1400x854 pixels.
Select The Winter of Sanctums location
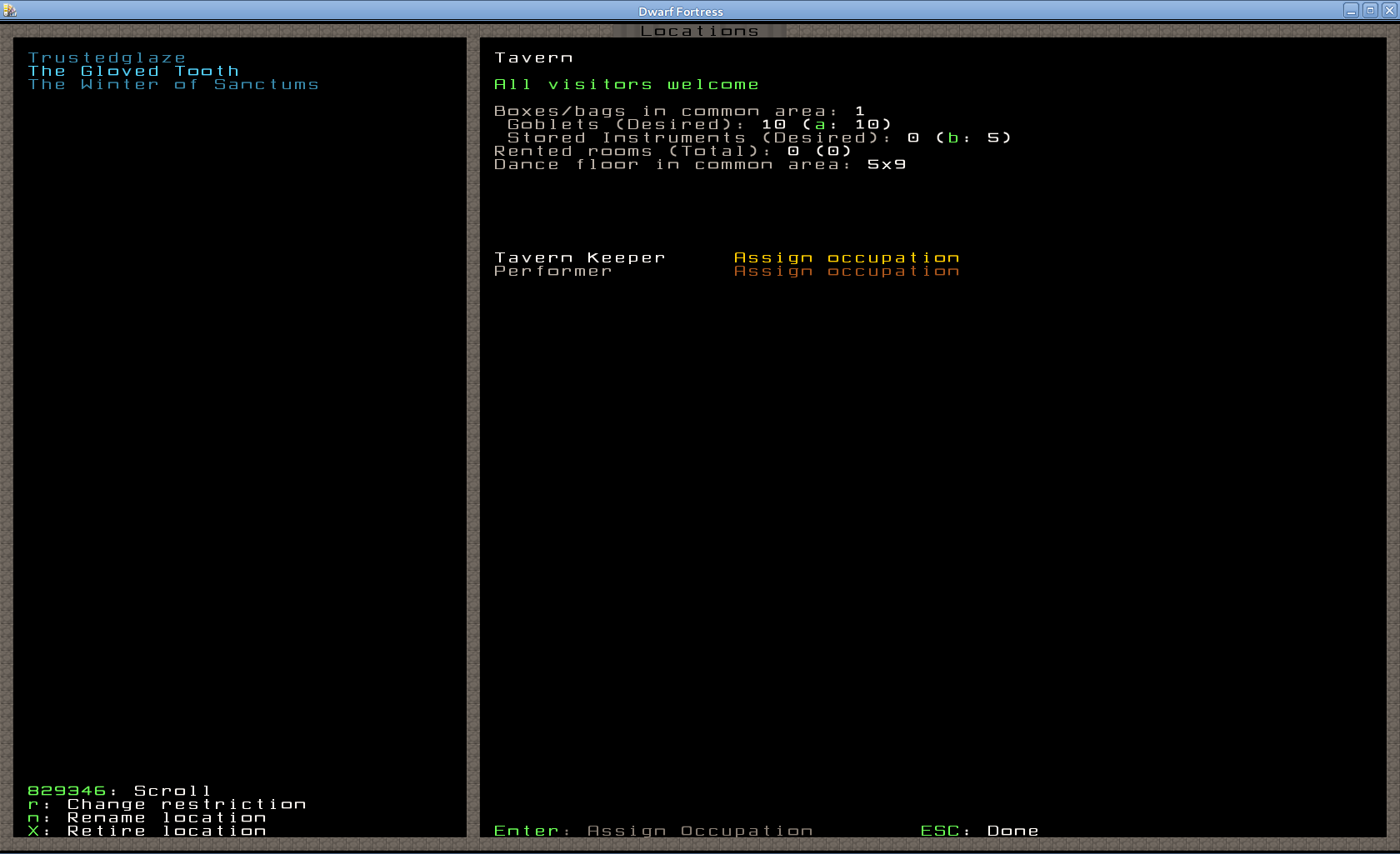coord(173,85)
